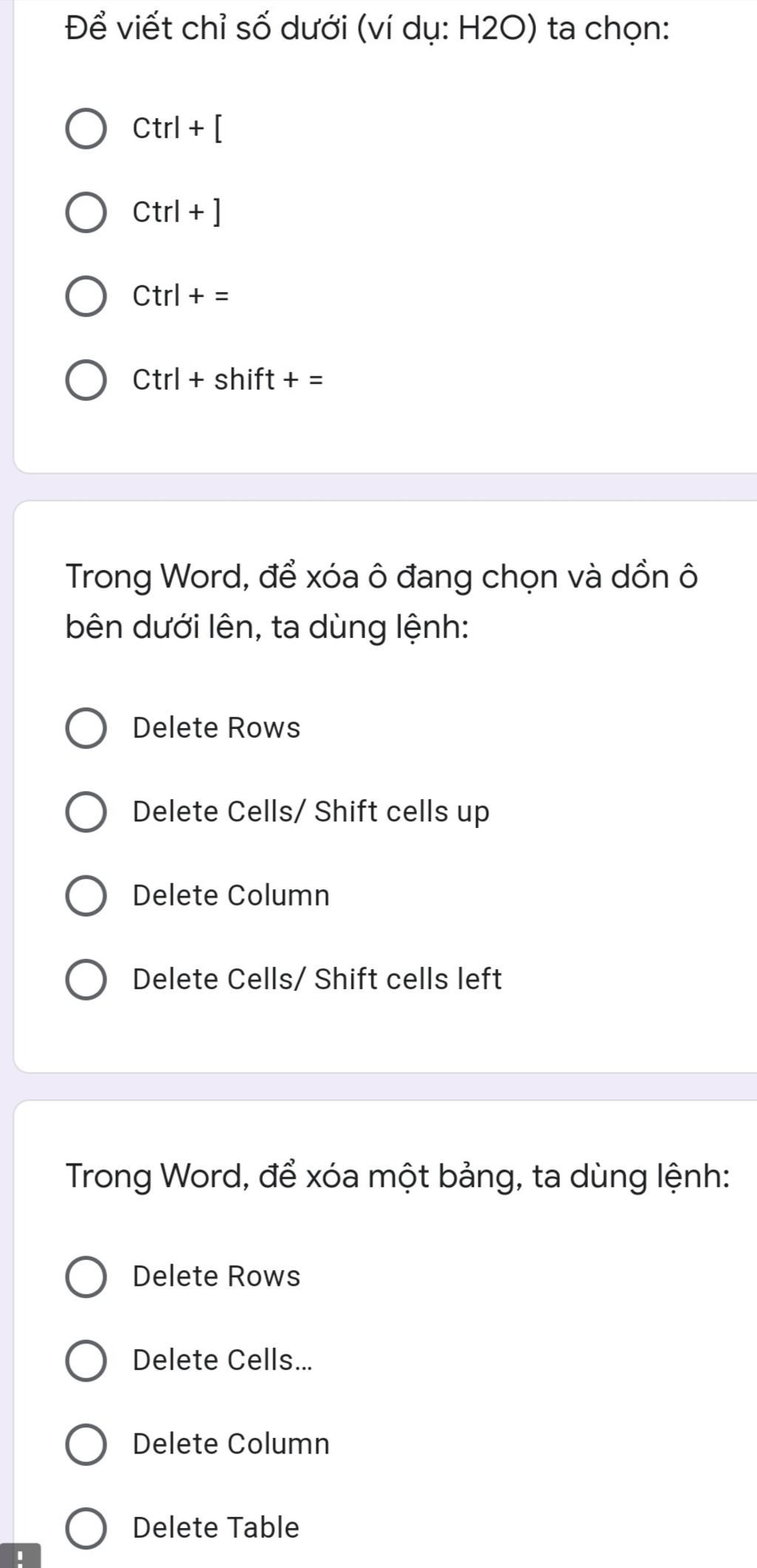Choose 'Delete Cells/ Shift cells left' option
Screen dimensions: 757x1568
(x=86, y=980)
